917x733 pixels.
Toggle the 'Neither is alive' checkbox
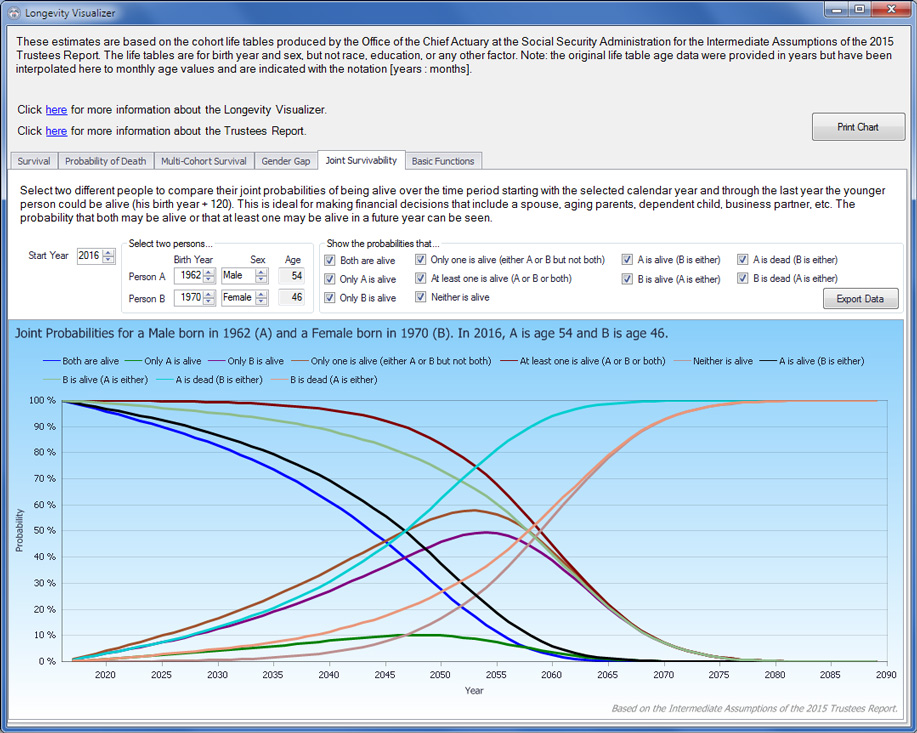(421, 298)
